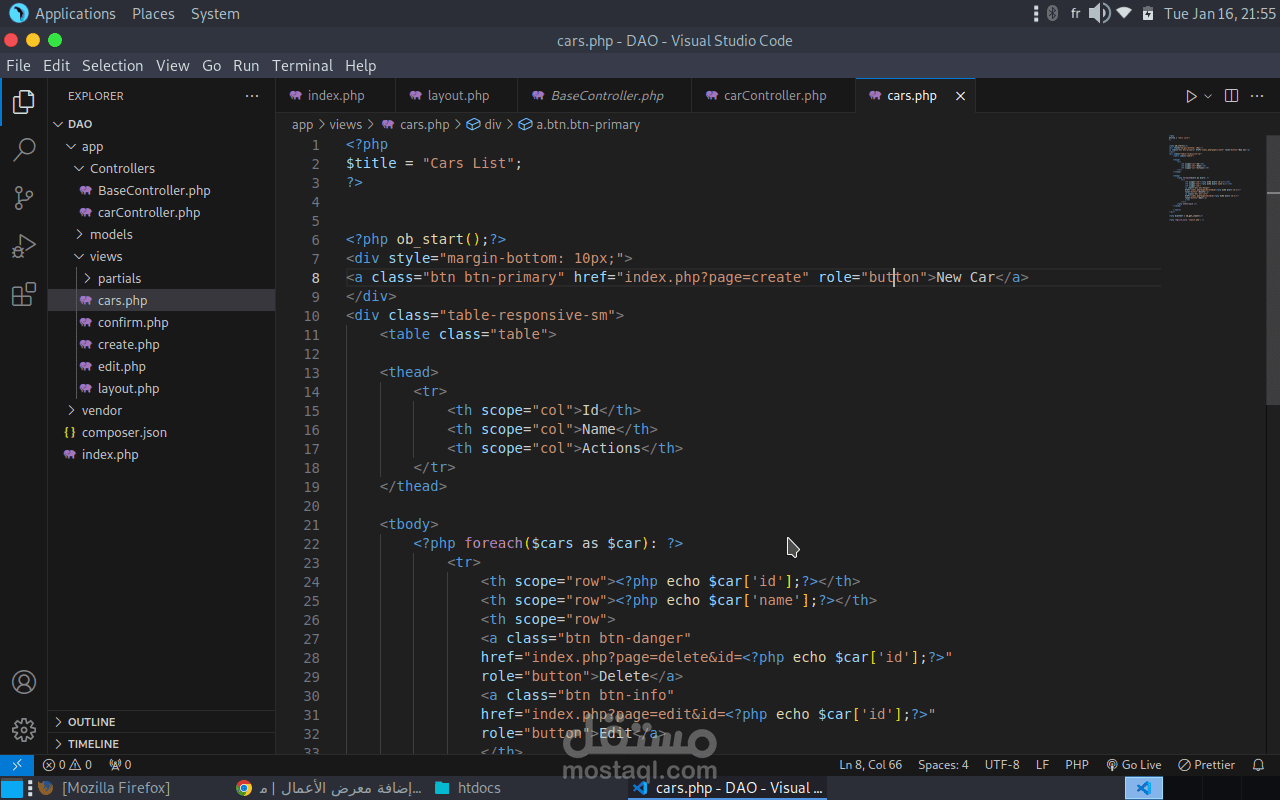Viewport: 1280px width, 800px height.
Task: Click the notifications bell in status bar
Action: [1258, 765]
